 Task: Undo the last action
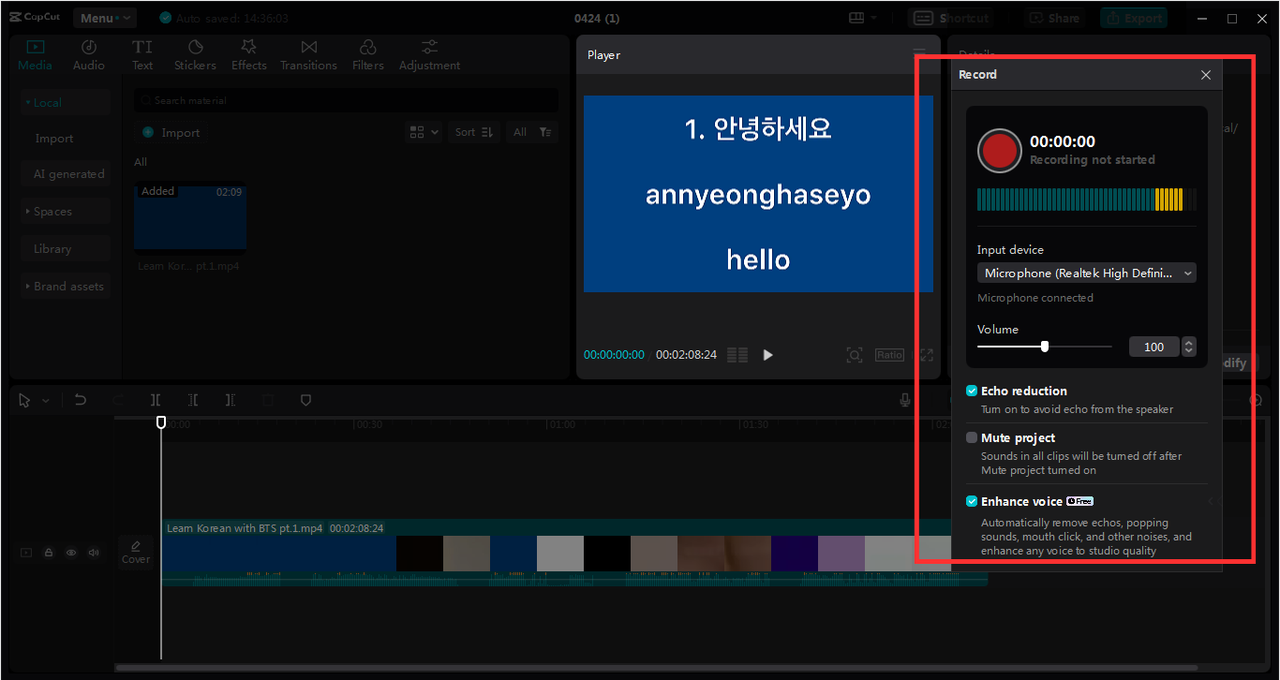pyautogui.click(x=81, y=400)
